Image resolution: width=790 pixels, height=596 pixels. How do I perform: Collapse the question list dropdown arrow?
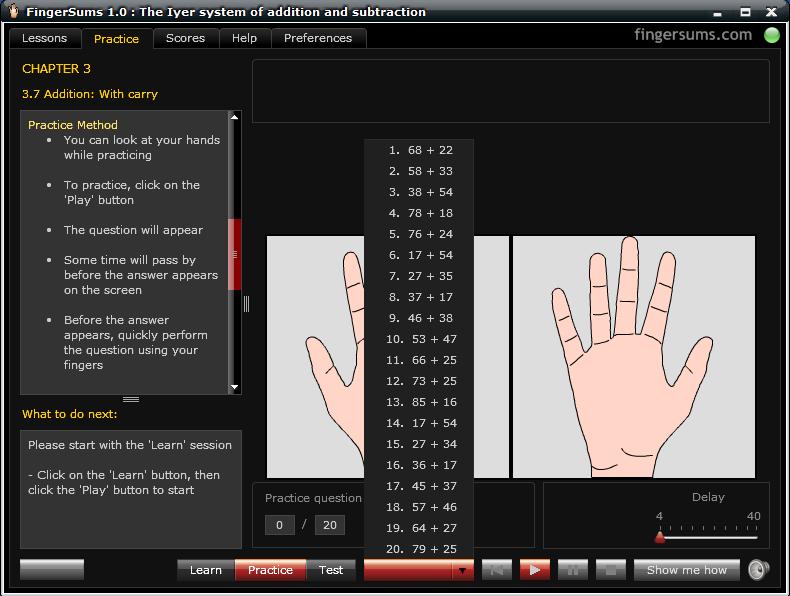click(462, 570)
